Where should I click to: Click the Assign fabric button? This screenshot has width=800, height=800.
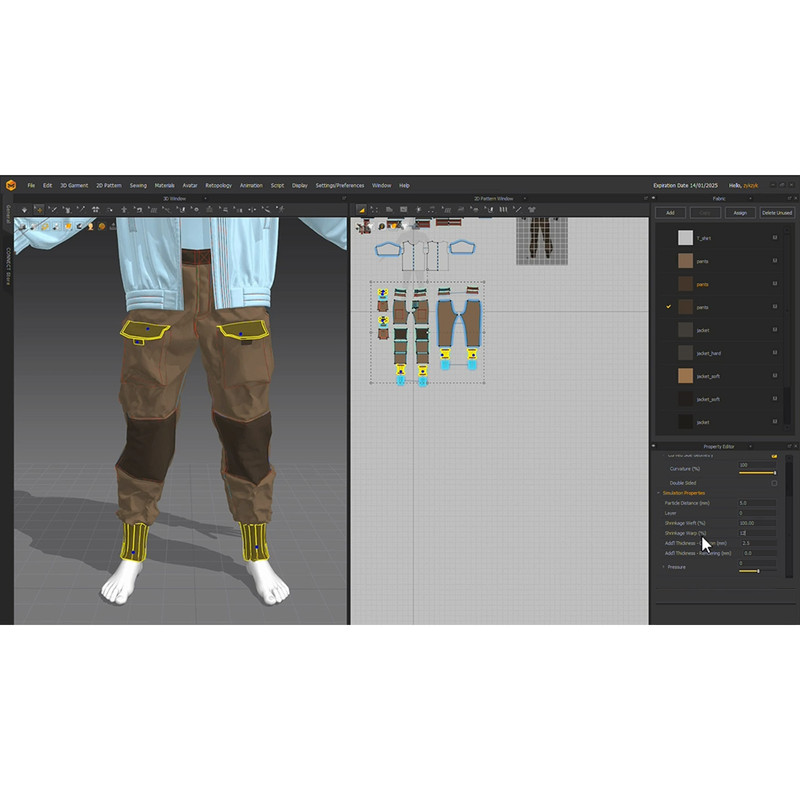pyautogui.click(x=740, y=213)
